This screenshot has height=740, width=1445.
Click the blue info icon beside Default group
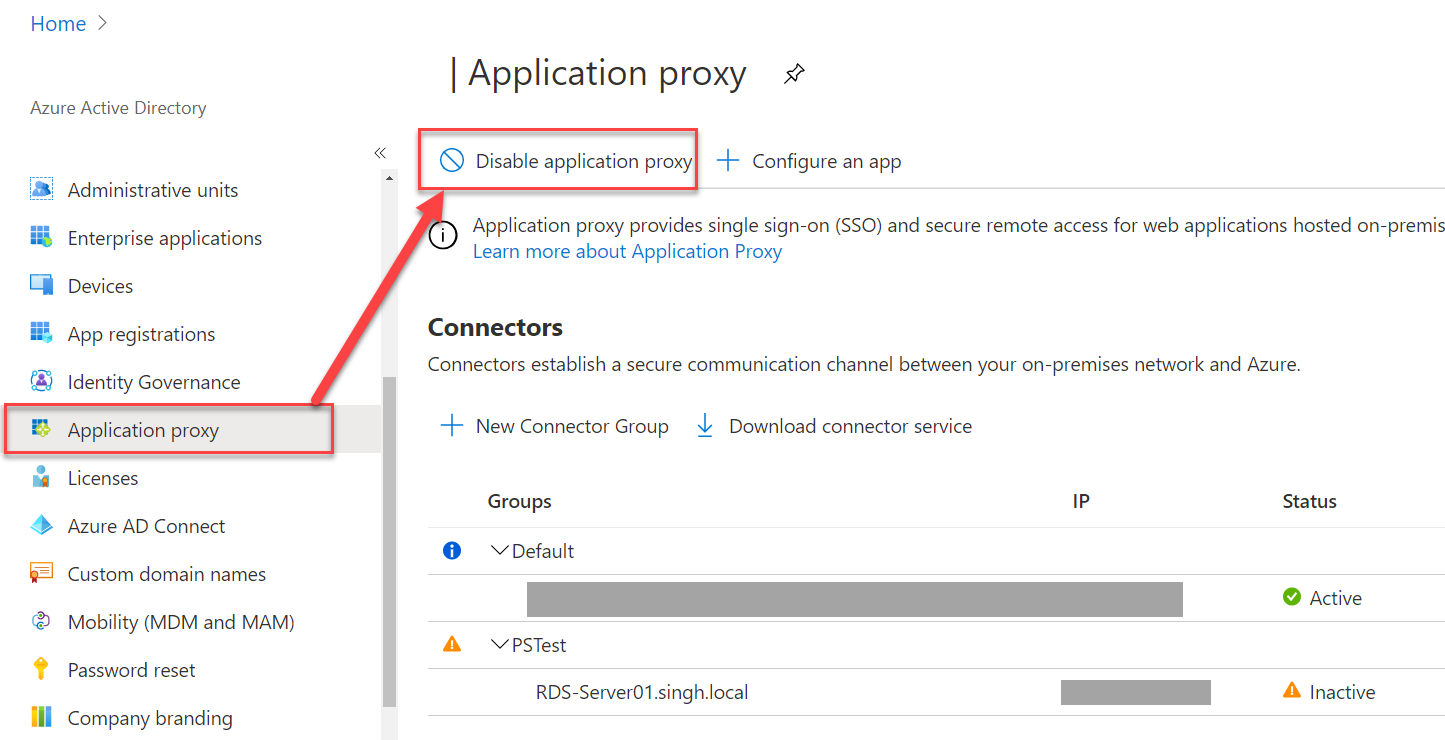[x=452, y=551]
